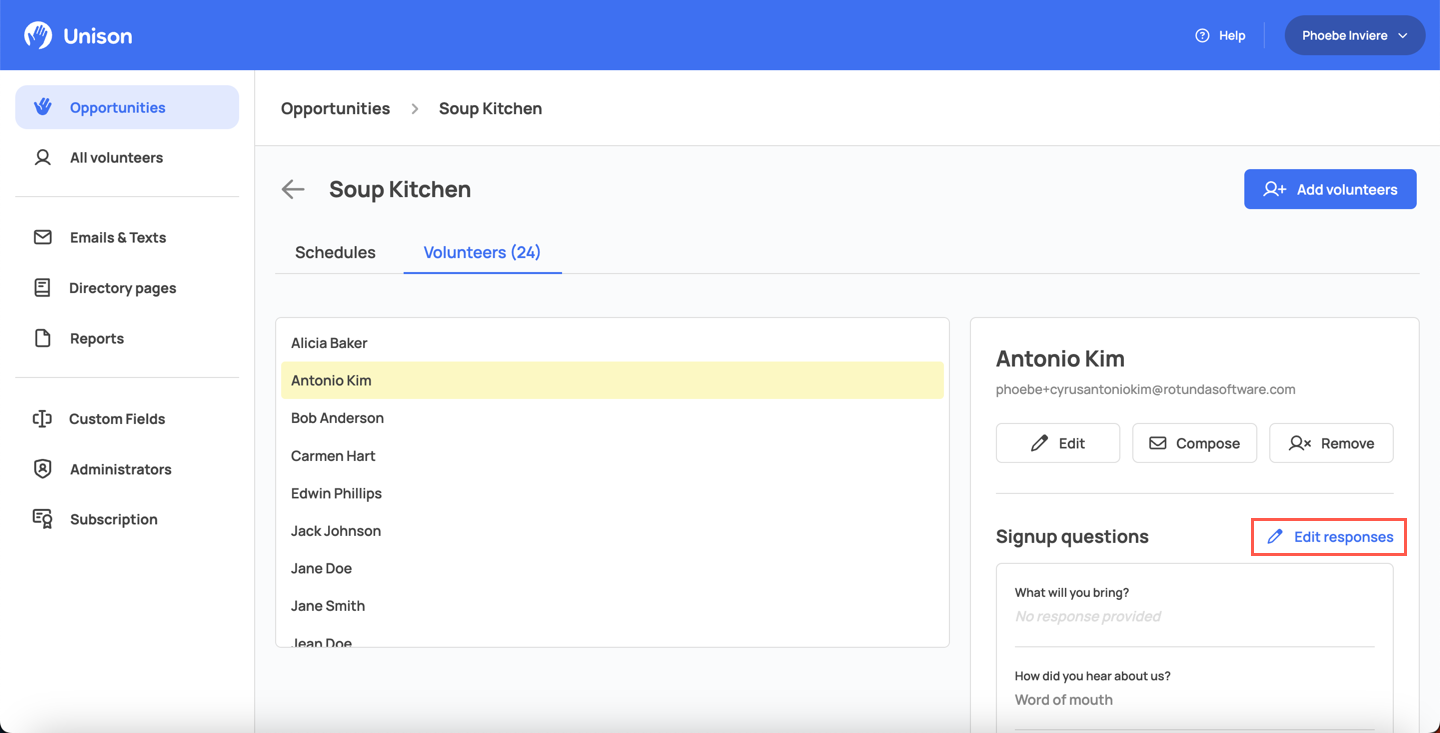Click Antonio Kim's email address
The image size is (1440, 733).
tap(1146, 390)
